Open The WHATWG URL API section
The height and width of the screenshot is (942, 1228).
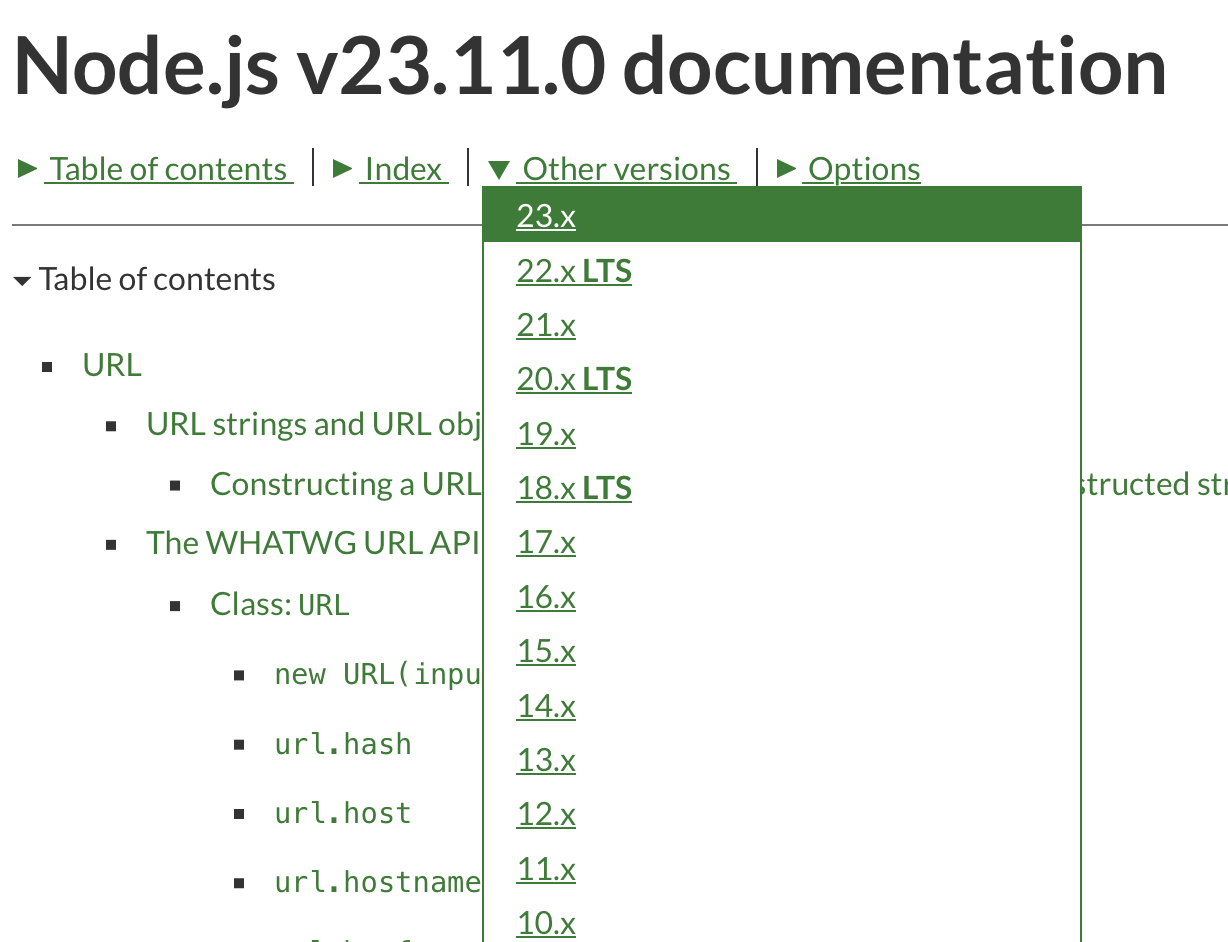point(312,542)
